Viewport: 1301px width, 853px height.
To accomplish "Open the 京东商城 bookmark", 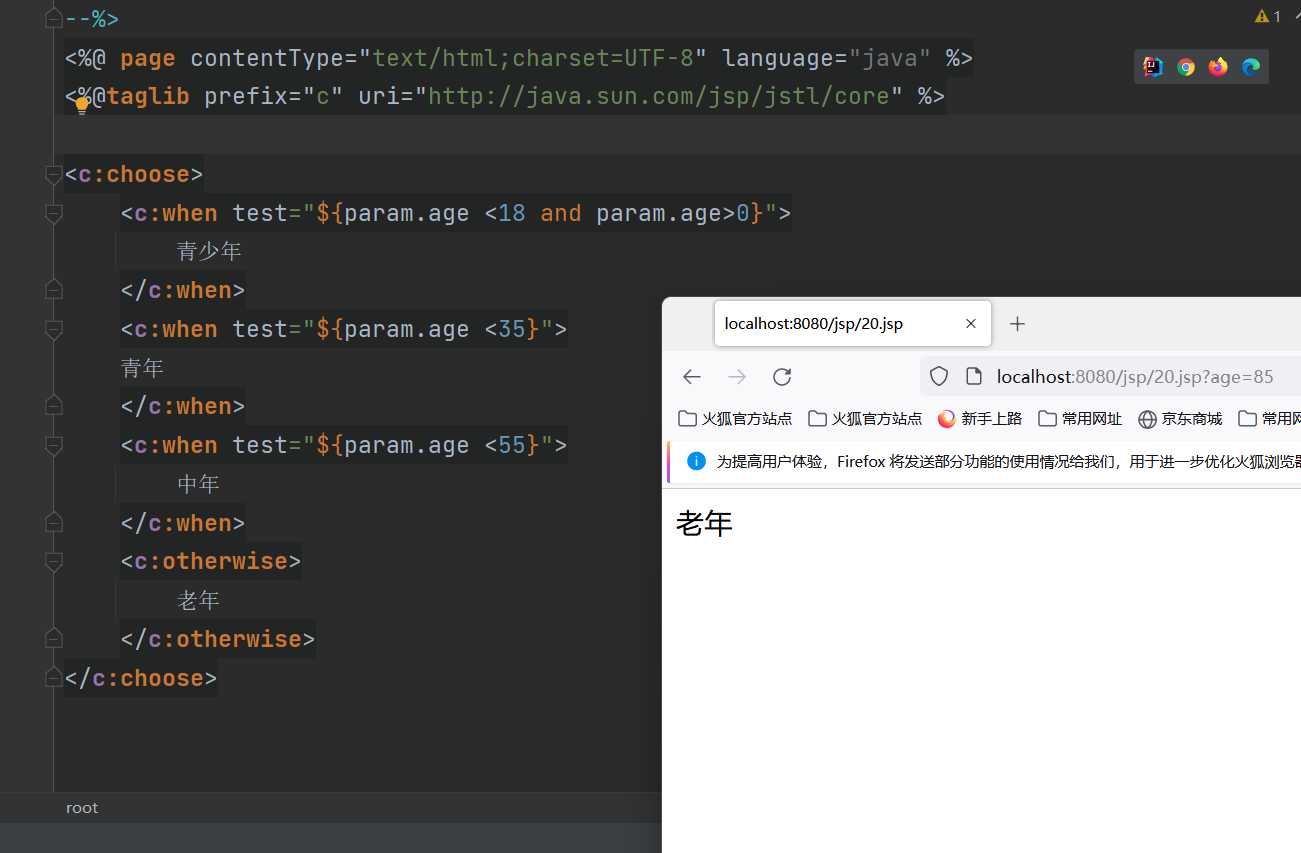I will coord(1180,419).
